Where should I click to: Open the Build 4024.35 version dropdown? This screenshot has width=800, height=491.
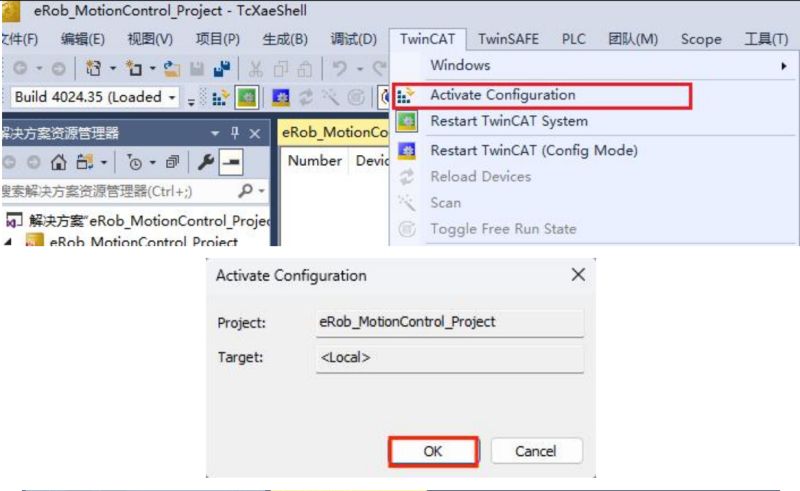(x=172, y=97)
